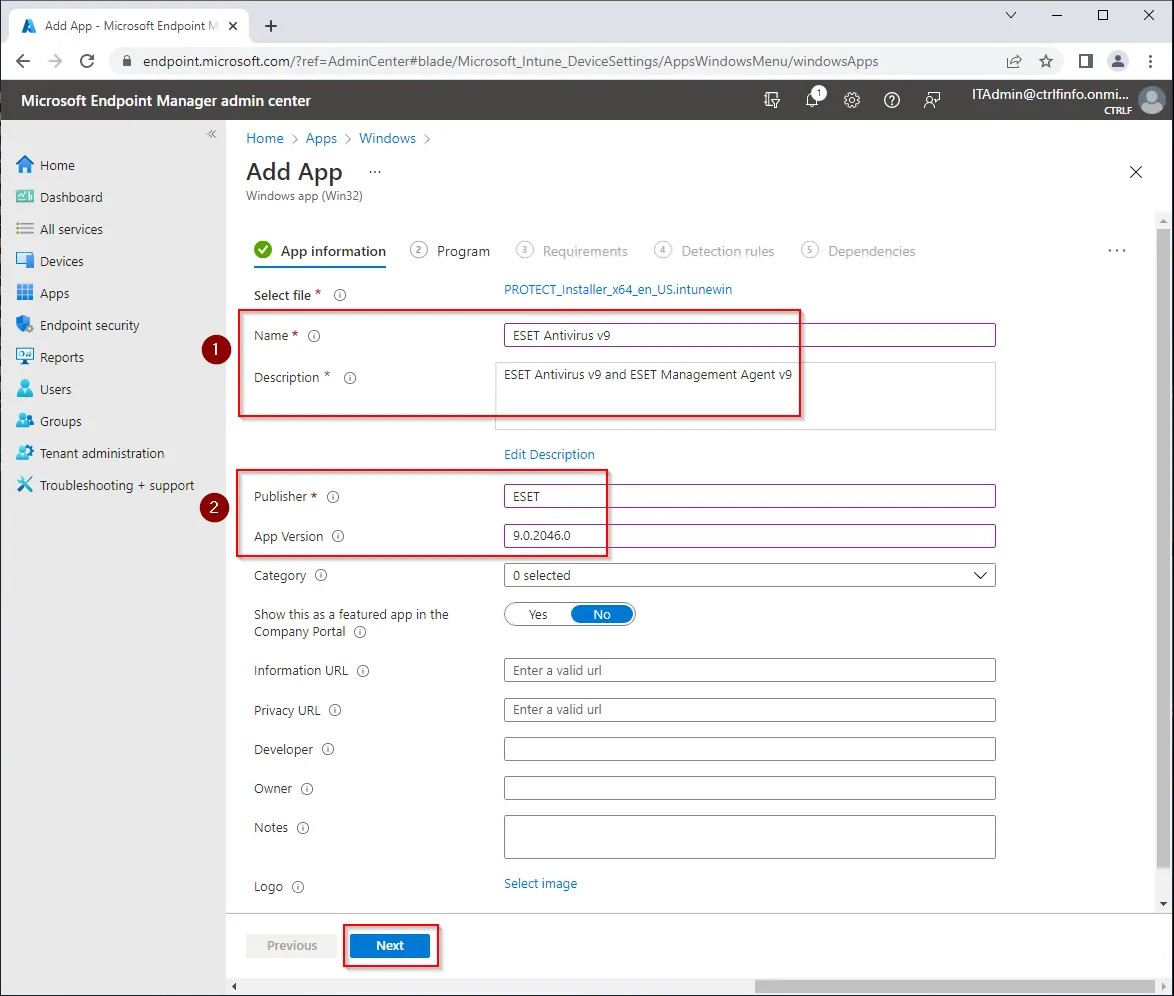The width and height of the screenshot is (1174, 996).
Task: Open the PROTECT_Installer intunewin file link
Action: click(x=618, y=289)
